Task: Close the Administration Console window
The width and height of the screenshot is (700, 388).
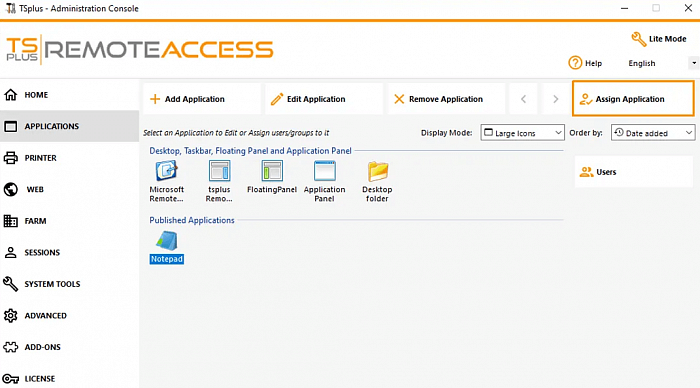Action: click(688, 8)
